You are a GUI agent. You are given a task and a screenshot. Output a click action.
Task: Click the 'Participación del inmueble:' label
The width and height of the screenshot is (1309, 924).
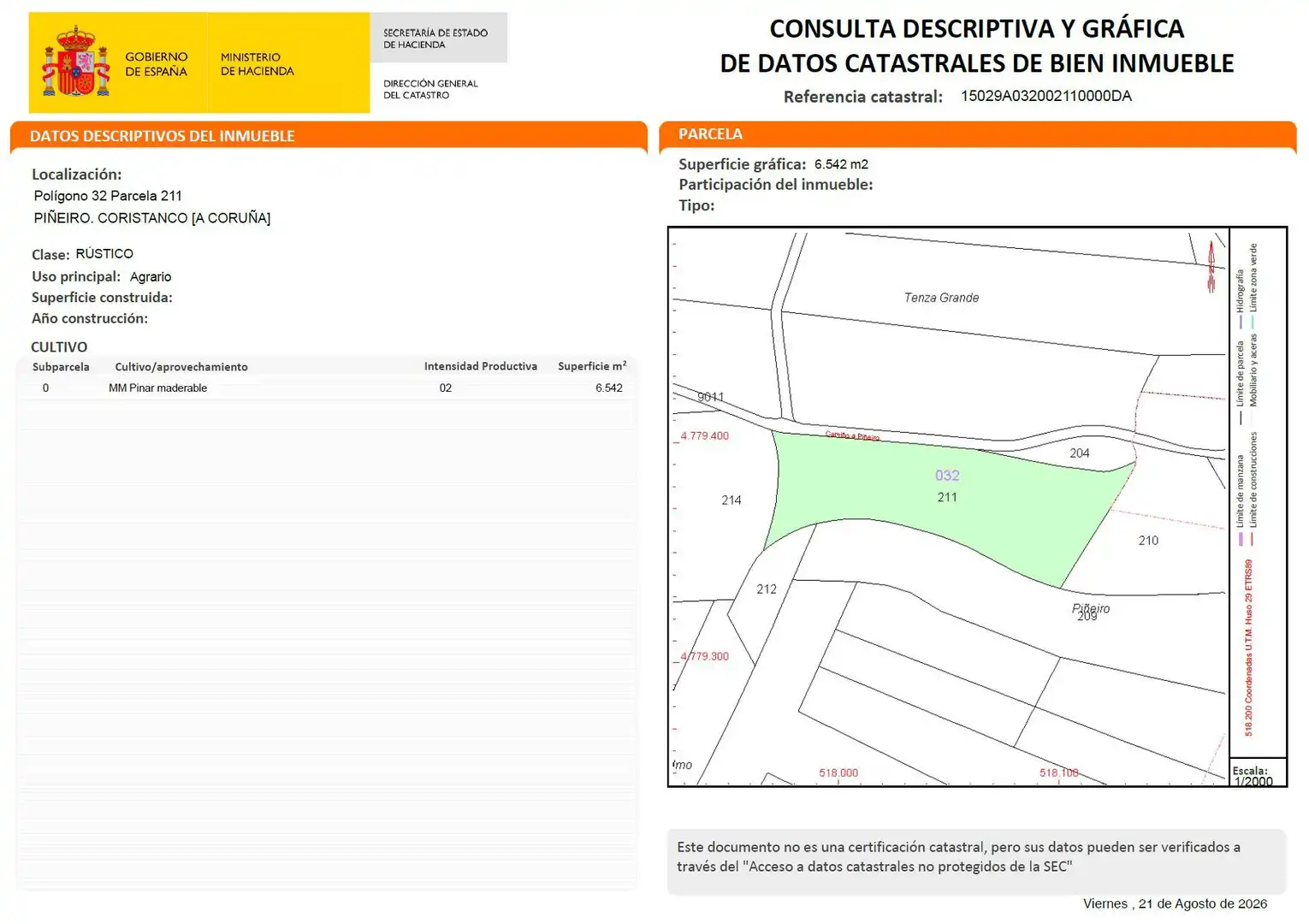click(x=776, y=185)
